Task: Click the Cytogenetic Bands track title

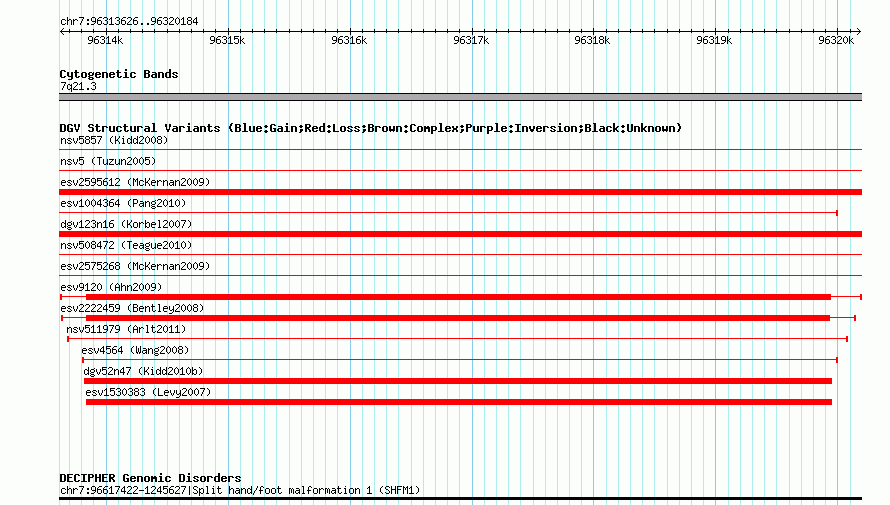Action: (x=119, y=74)
